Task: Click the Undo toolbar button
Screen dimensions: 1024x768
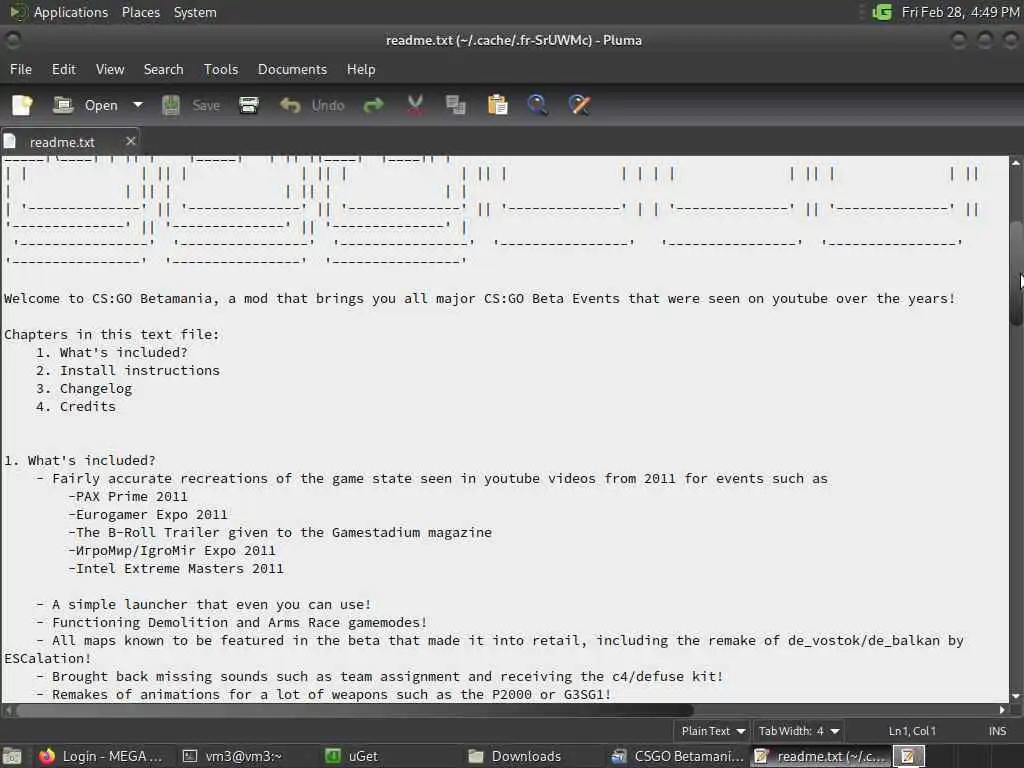Action: pos(312,105)
